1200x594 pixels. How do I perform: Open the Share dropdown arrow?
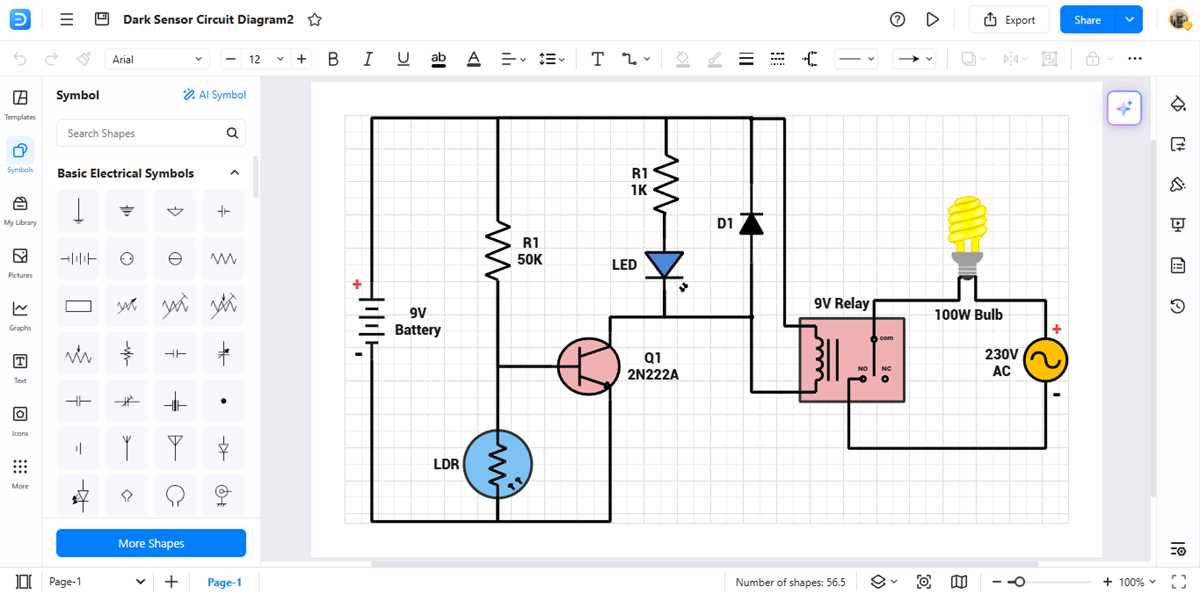click(1130, 19)
